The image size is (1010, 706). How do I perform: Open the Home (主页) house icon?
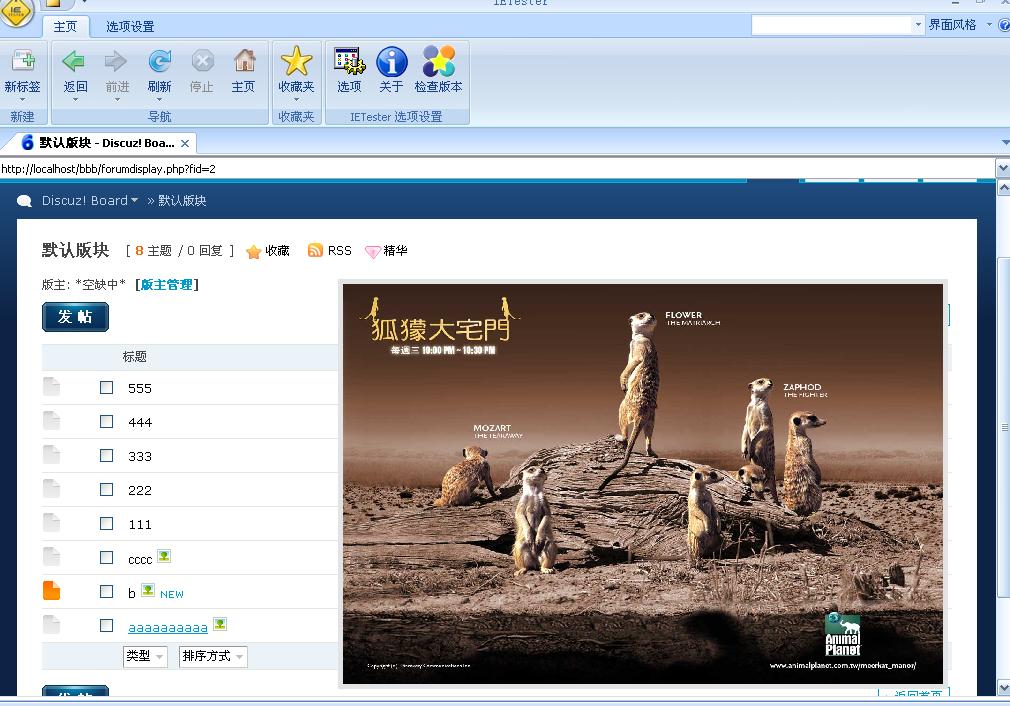tap(244, 61)
